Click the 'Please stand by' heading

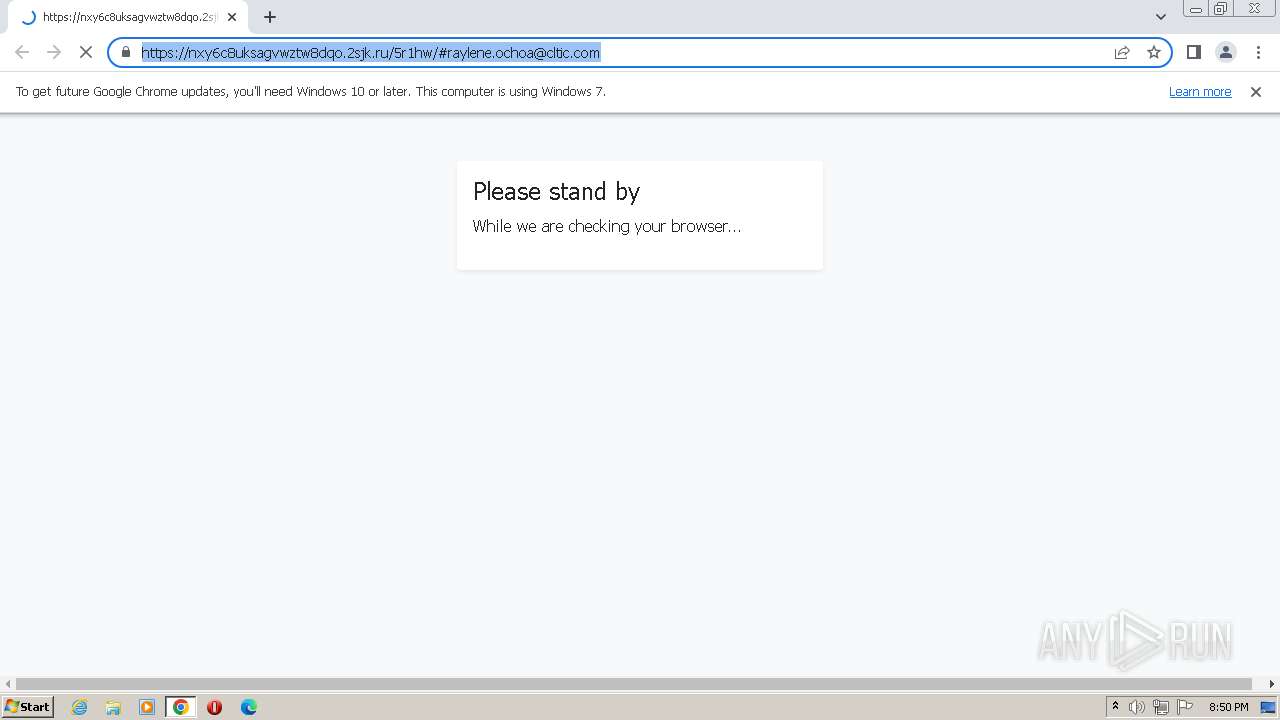[556, 192]
